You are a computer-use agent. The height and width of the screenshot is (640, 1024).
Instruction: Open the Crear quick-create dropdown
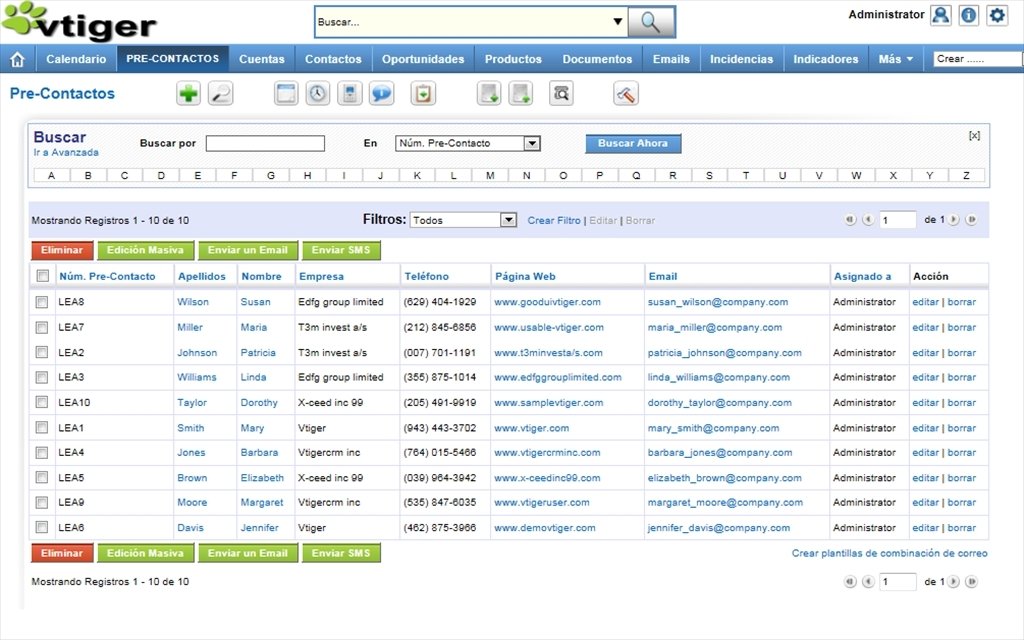tap(978, 59)
